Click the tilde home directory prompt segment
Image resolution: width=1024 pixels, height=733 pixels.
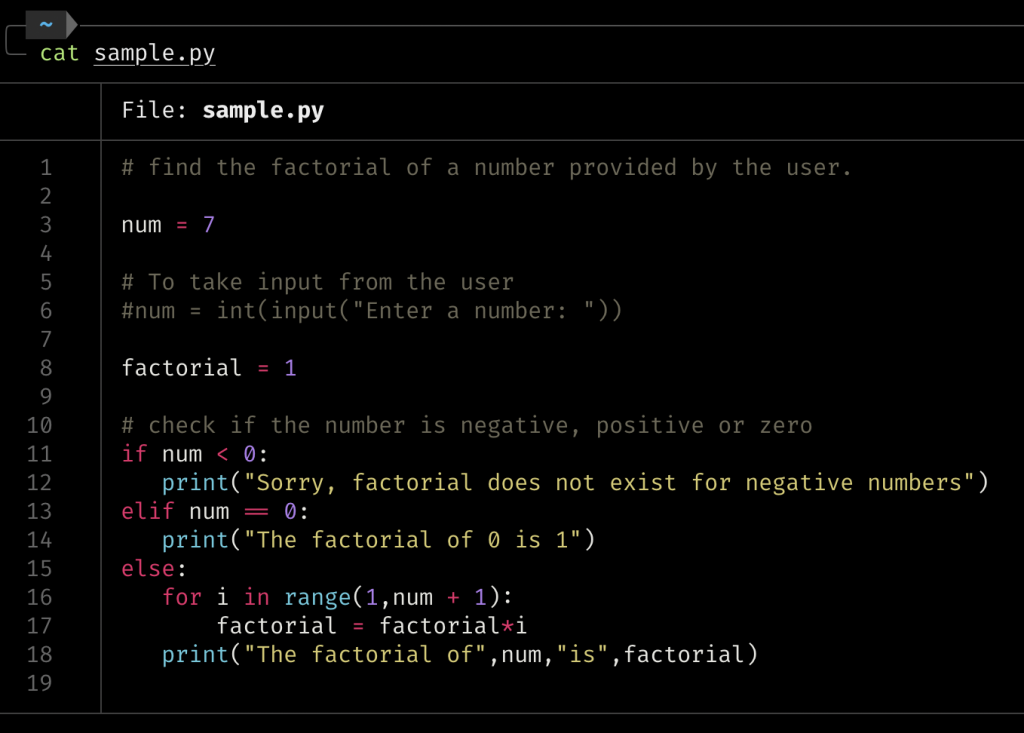pos(46,25)
